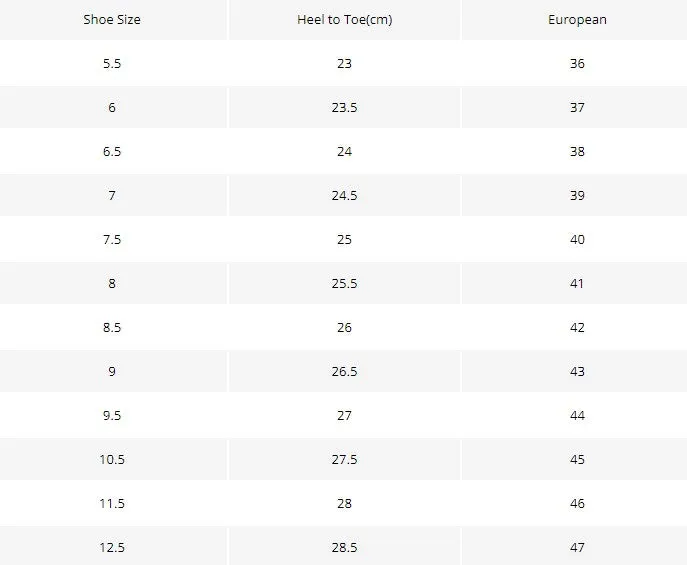The height and width of the screenshot is (565, 687).
Task: Click European size 44 cell
Action: (577, 416)
